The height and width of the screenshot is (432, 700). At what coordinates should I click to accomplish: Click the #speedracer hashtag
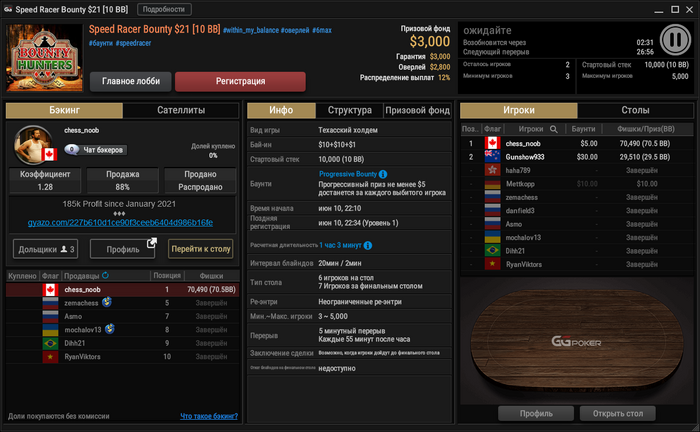click(133, 43)
